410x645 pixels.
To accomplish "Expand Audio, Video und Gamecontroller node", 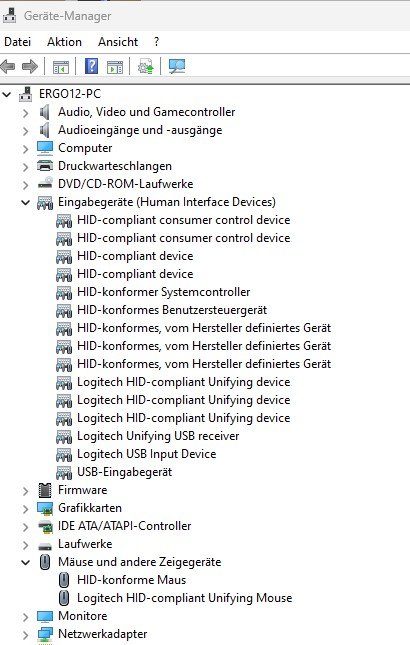I will 25,112.
